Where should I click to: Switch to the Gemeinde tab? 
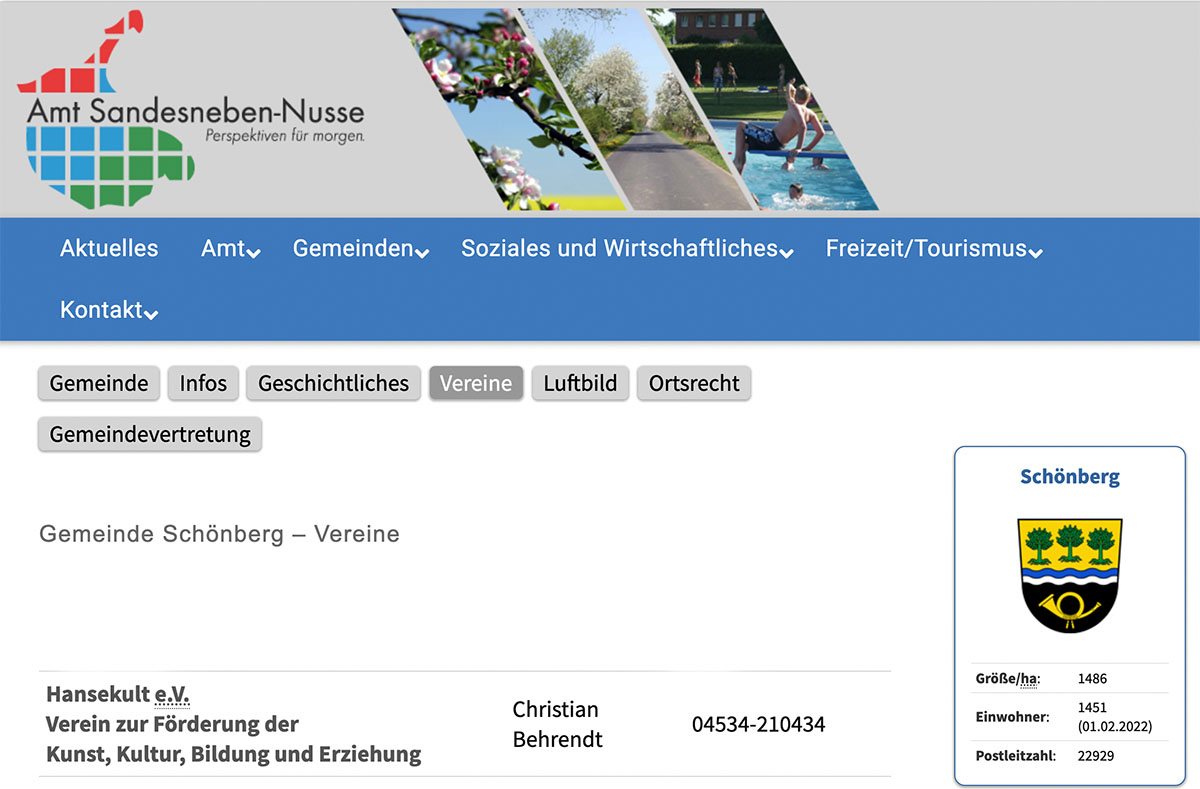99,383
